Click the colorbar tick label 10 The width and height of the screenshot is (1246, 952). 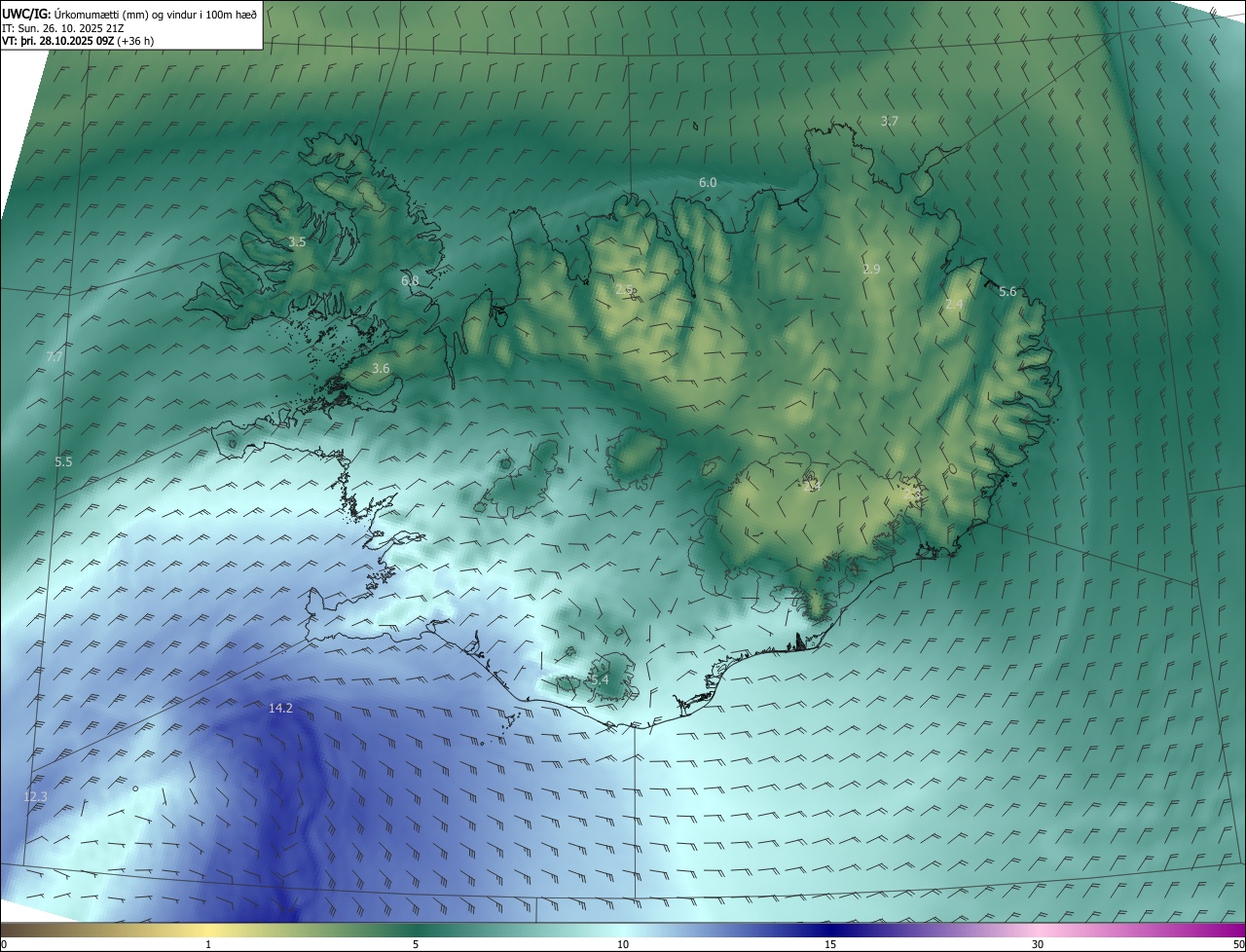click(623, 944)
